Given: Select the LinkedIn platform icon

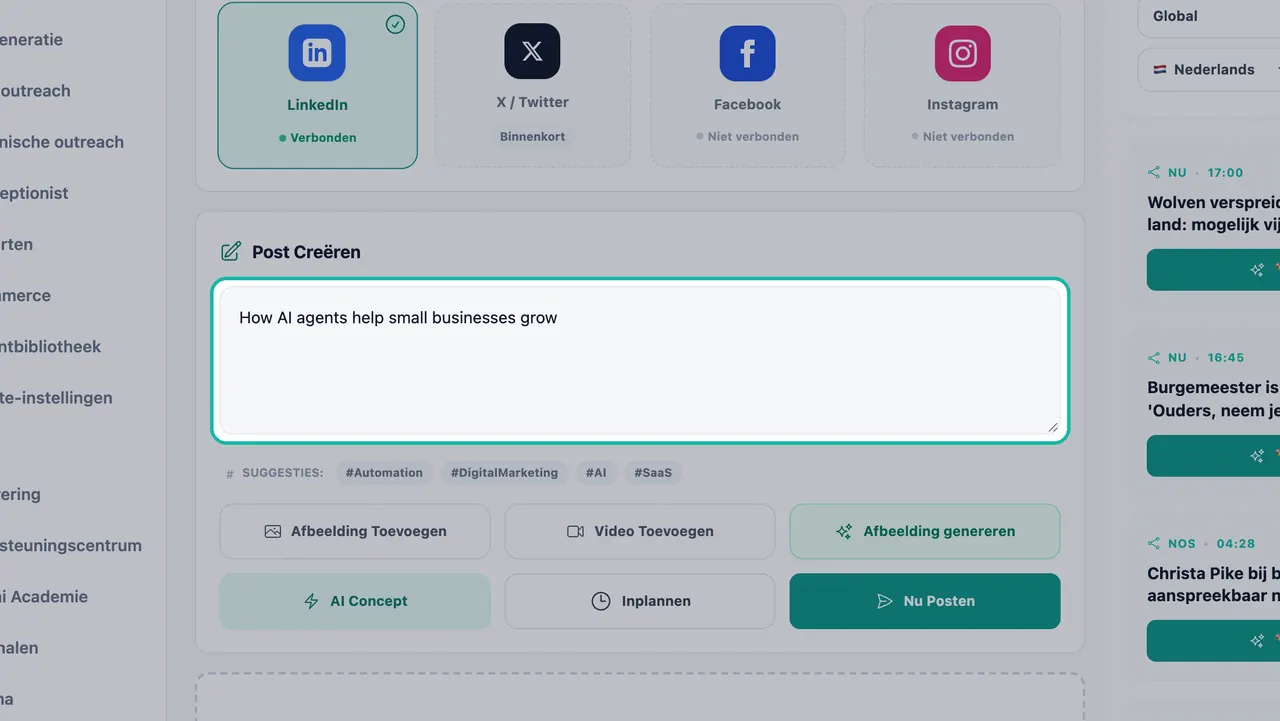Looking at the screenshot, I should [317, 53].
